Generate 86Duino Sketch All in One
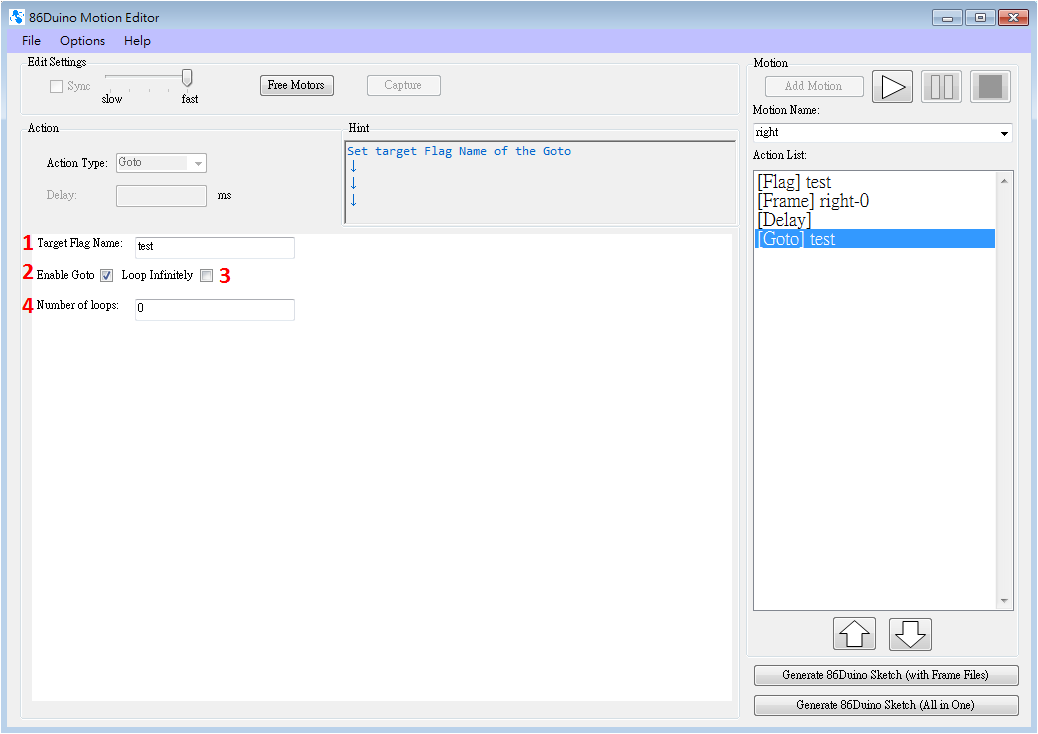The height and width of the screenshot is (734, 1038). coord(886,705)
